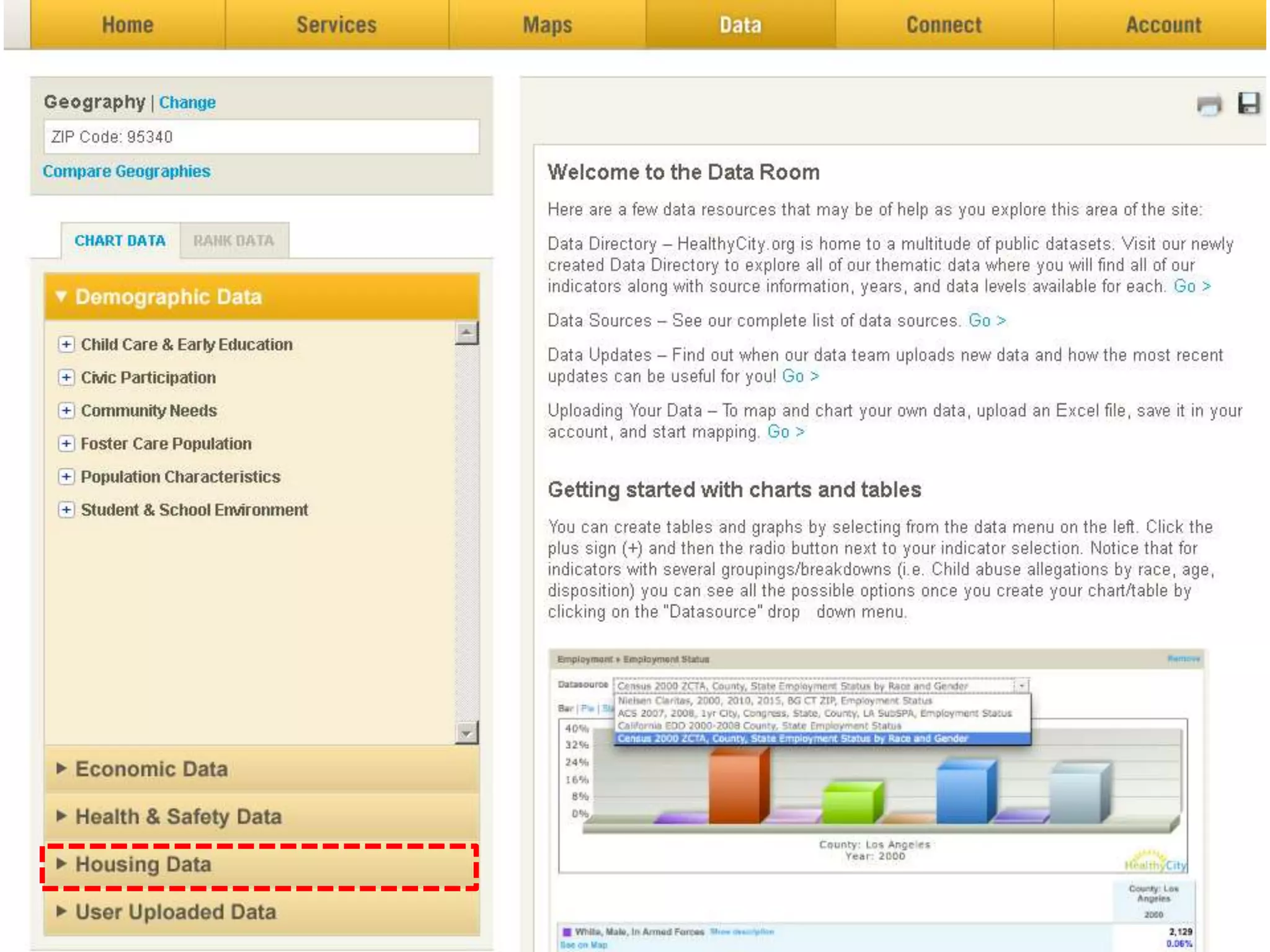Expand Population Characteristics plus icon
Screen dimensions: 1270x952
coord(66,477)
